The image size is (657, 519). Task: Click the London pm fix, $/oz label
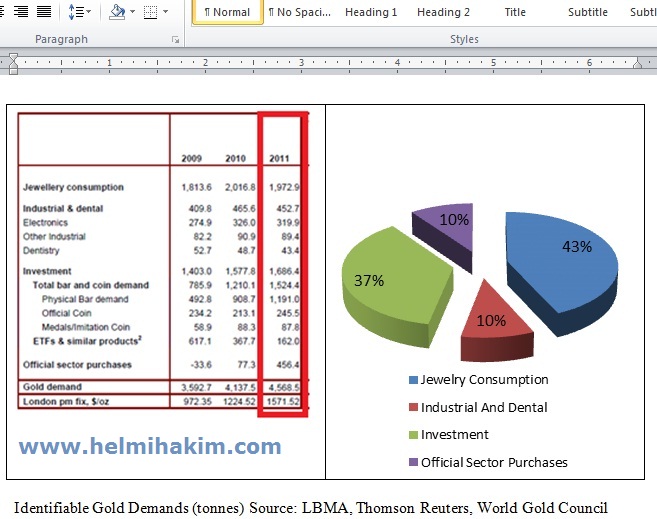[66, 402]
